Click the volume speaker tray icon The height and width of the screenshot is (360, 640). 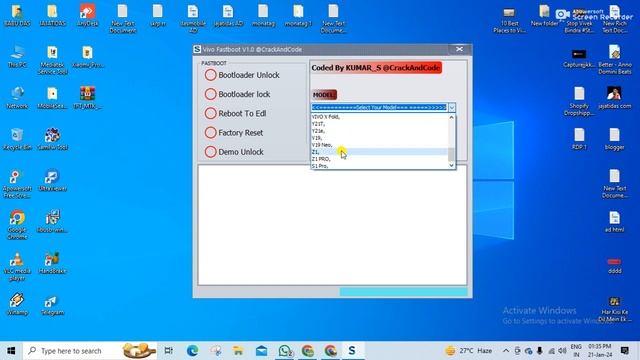coord(562,351)
